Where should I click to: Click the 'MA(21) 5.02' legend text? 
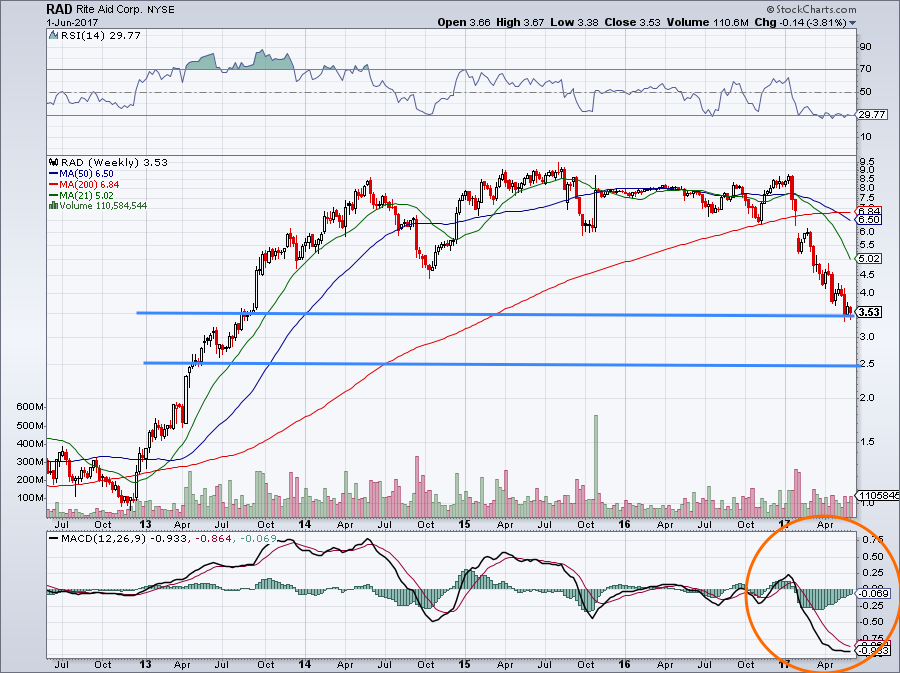point(86,196)
